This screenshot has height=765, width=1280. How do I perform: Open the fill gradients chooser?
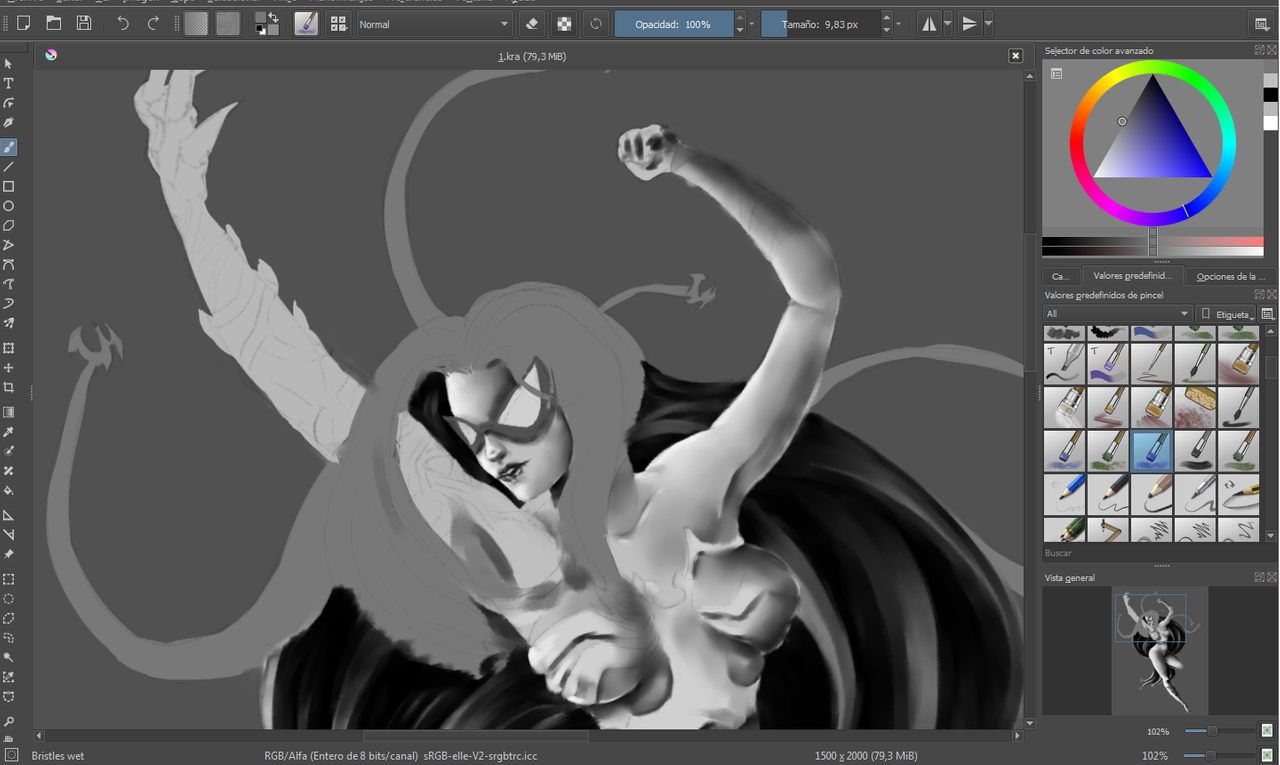[196, 23]
